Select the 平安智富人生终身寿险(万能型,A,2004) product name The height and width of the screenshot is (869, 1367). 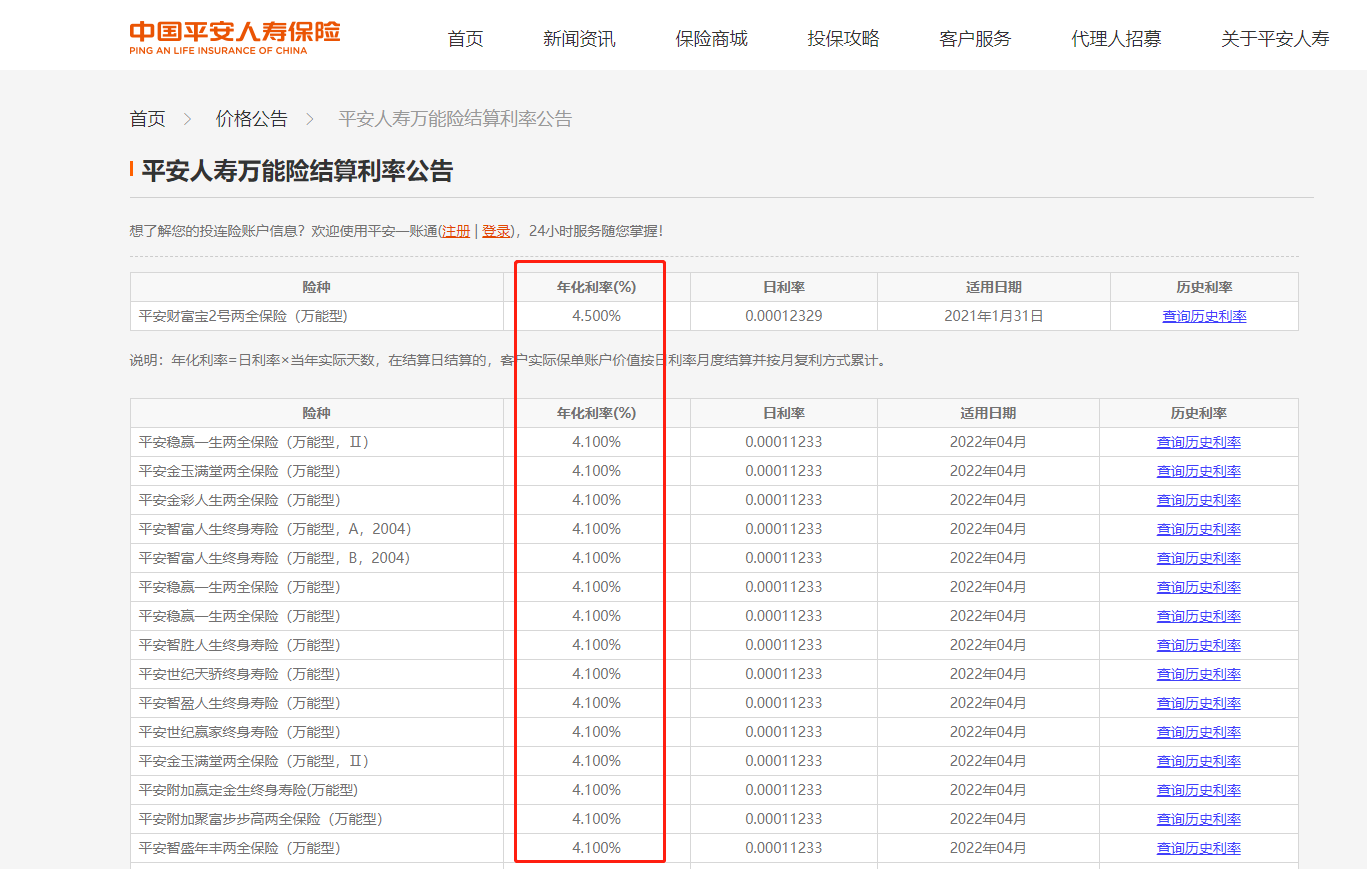tap(275, 529)
